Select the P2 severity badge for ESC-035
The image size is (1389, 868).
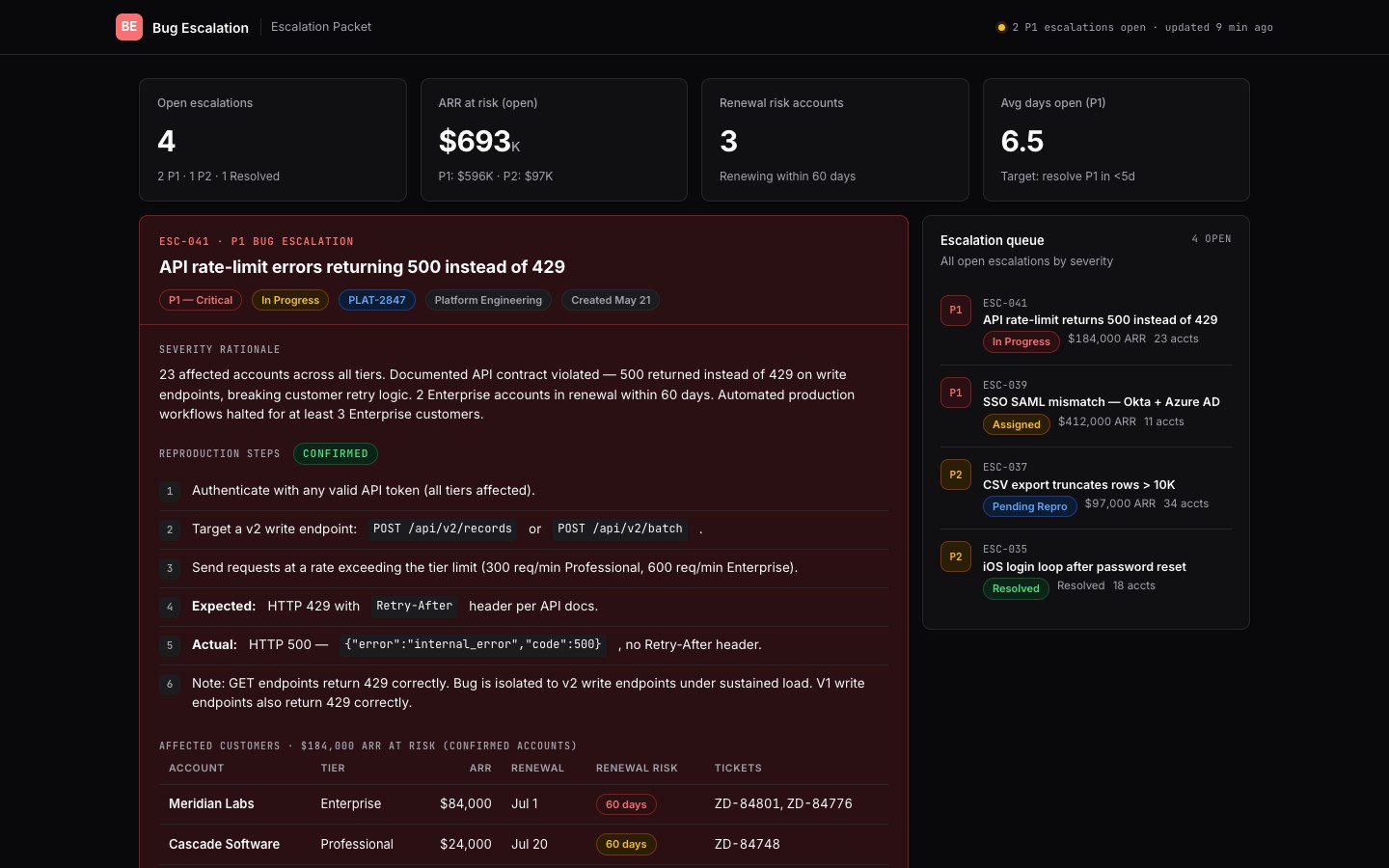(x=956, y=556)
